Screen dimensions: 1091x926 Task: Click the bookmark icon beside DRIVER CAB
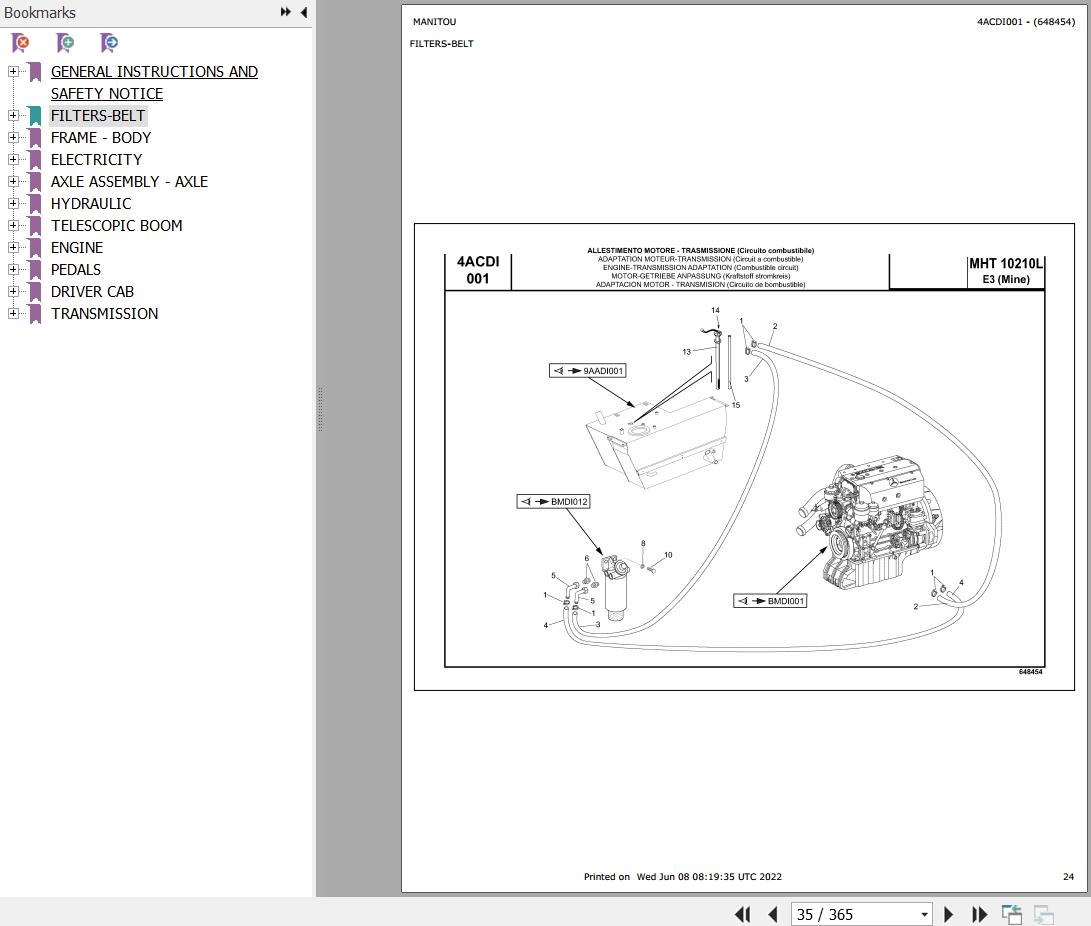pyautogui.click(x=35, y=292)
